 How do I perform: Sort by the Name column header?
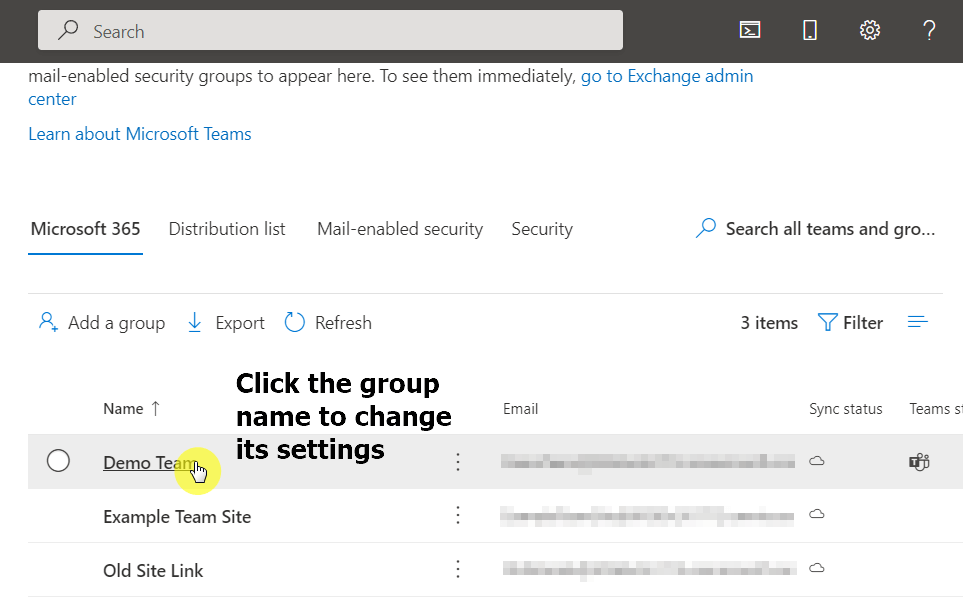coord(123,409)
